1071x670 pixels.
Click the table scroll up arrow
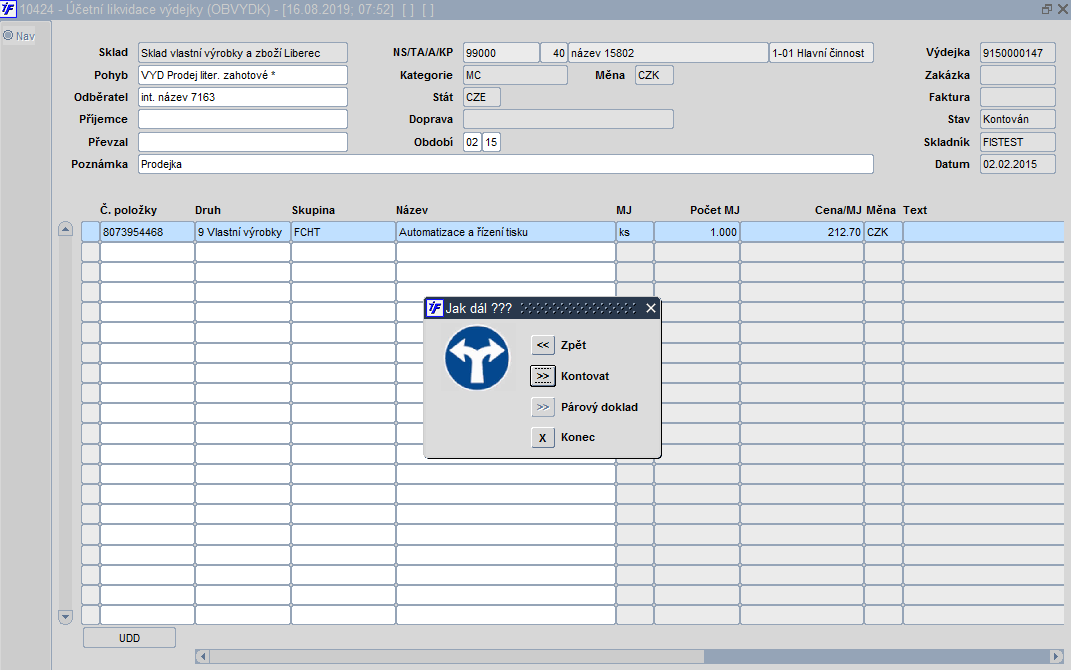coord(66,229)
